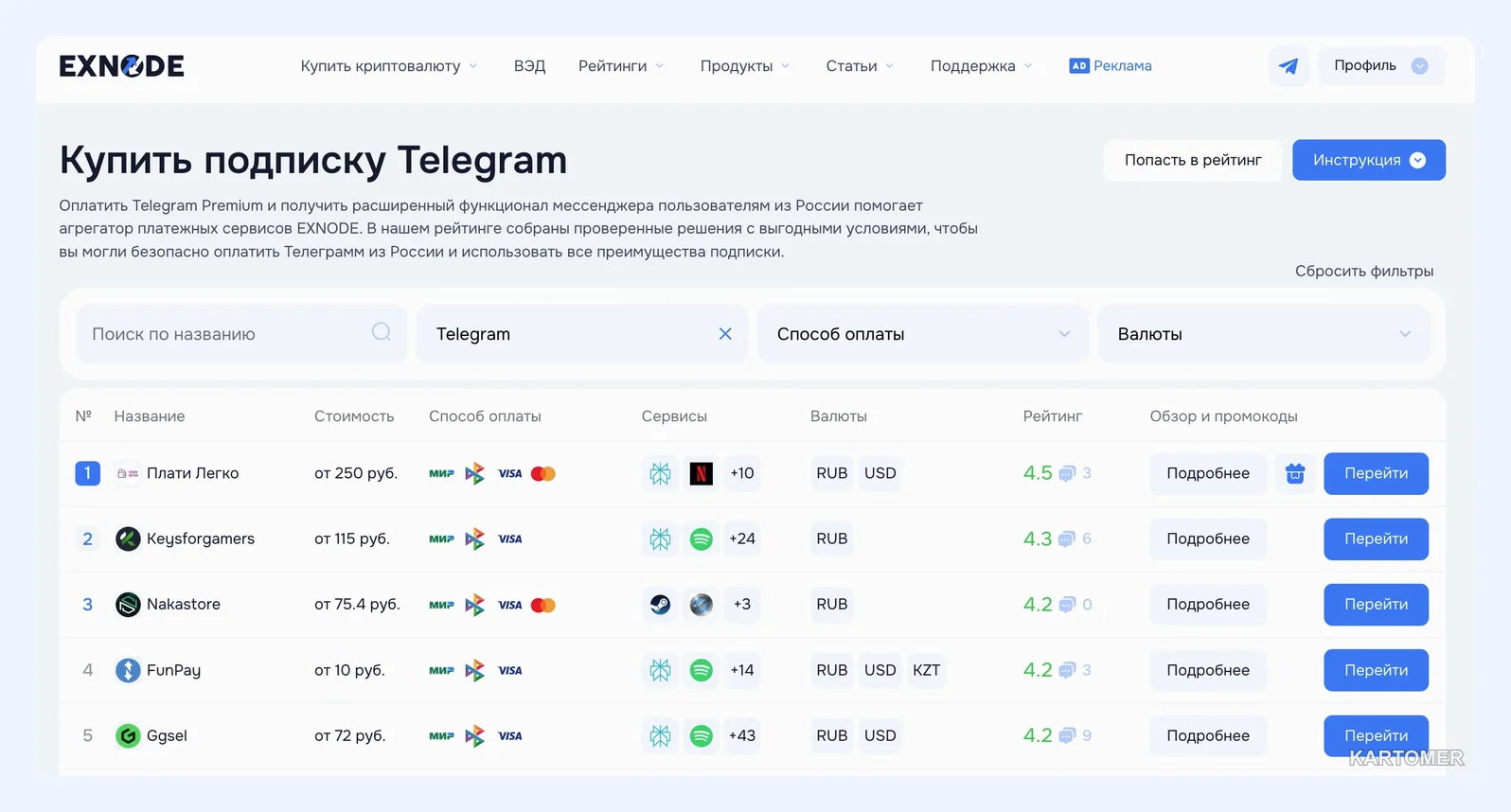Open the Telegram channel icon in header
The image size is (1511, 812).
(x=1289, y=66)
